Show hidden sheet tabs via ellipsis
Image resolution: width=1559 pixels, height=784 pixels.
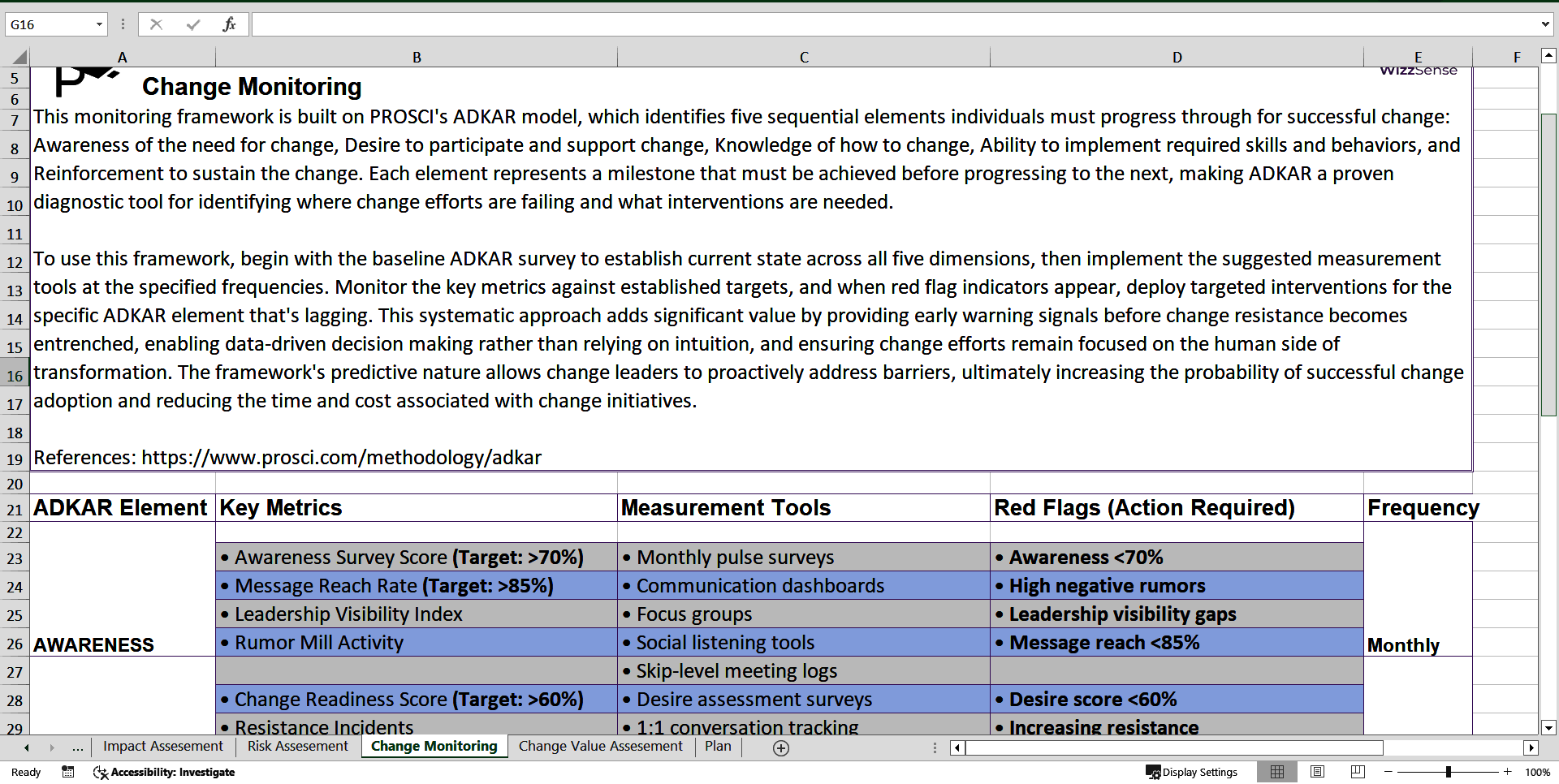[78, 747]
